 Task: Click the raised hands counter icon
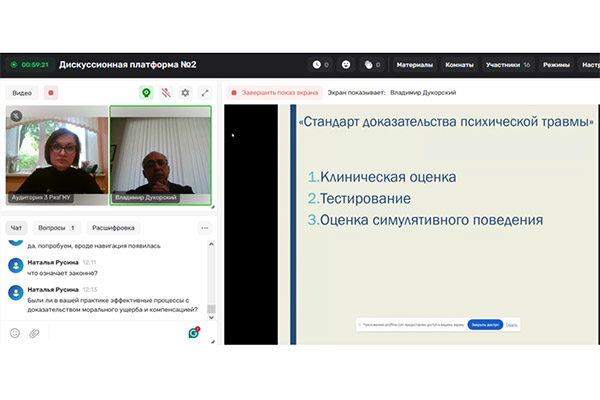pyautogui.click(x=371, y=65)
